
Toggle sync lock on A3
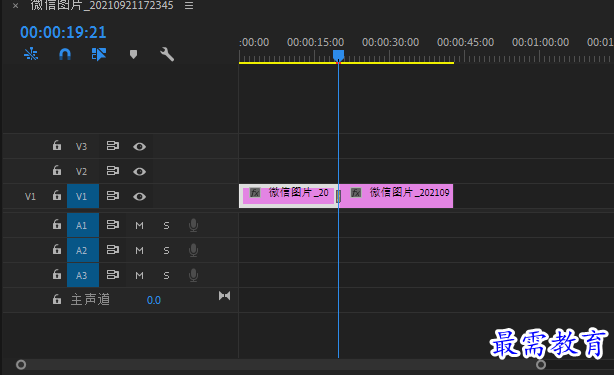click(x=113, y=274)
